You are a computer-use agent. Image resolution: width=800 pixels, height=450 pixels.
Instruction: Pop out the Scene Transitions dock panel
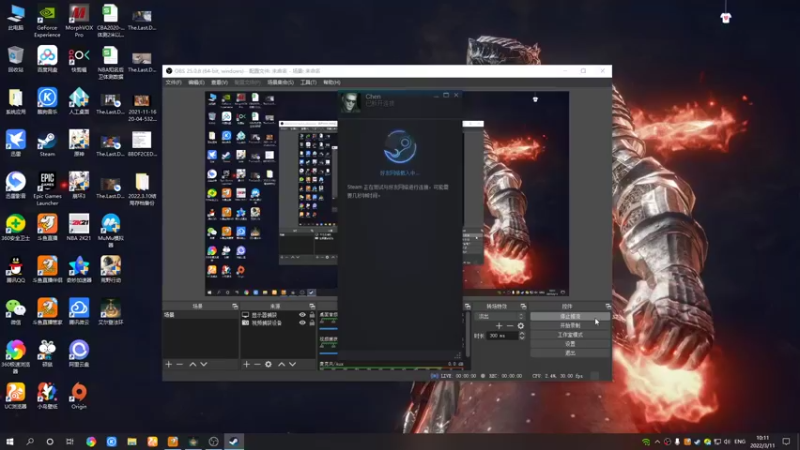[523, 306]
